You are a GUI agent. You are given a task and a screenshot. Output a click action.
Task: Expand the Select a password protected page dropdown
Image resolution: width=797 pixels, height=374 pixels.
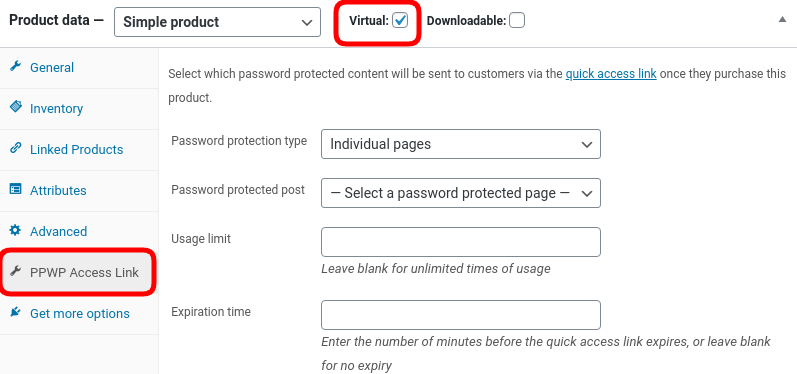pyautogui.click(x=461, y=193)
